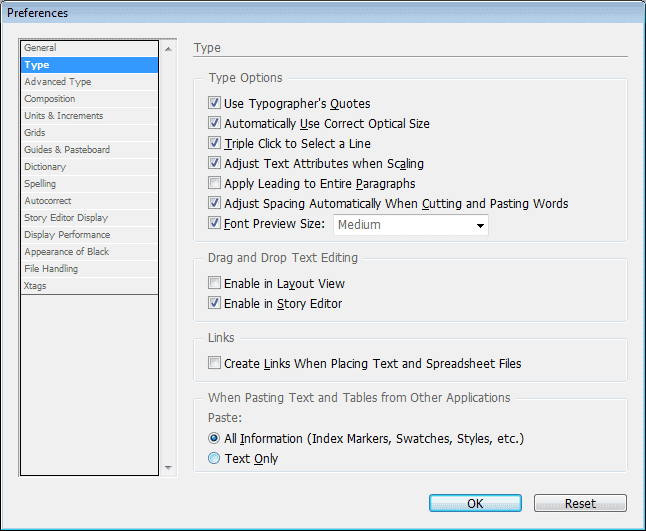Viewport: 646px width, 531px height.
Task: Toggle Triple Click to Select a Line
Action: tap(214, 143)
